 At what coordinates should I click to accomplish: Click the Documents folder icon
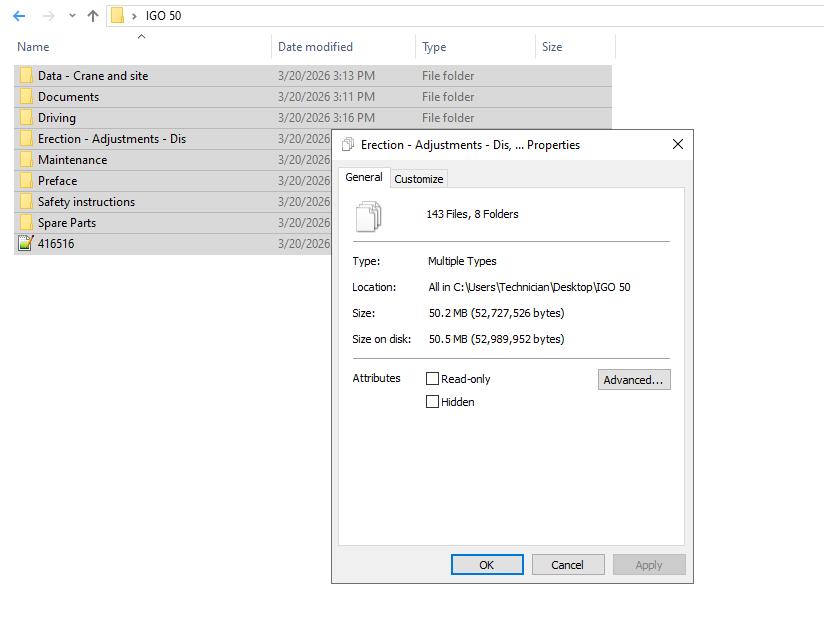25,97
